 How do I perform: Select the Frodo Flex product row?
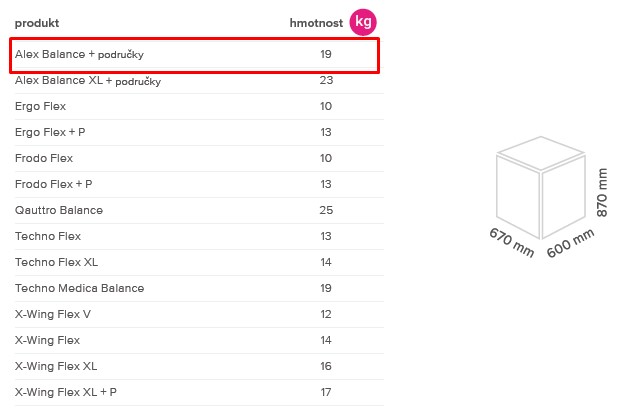coord(199,159)
